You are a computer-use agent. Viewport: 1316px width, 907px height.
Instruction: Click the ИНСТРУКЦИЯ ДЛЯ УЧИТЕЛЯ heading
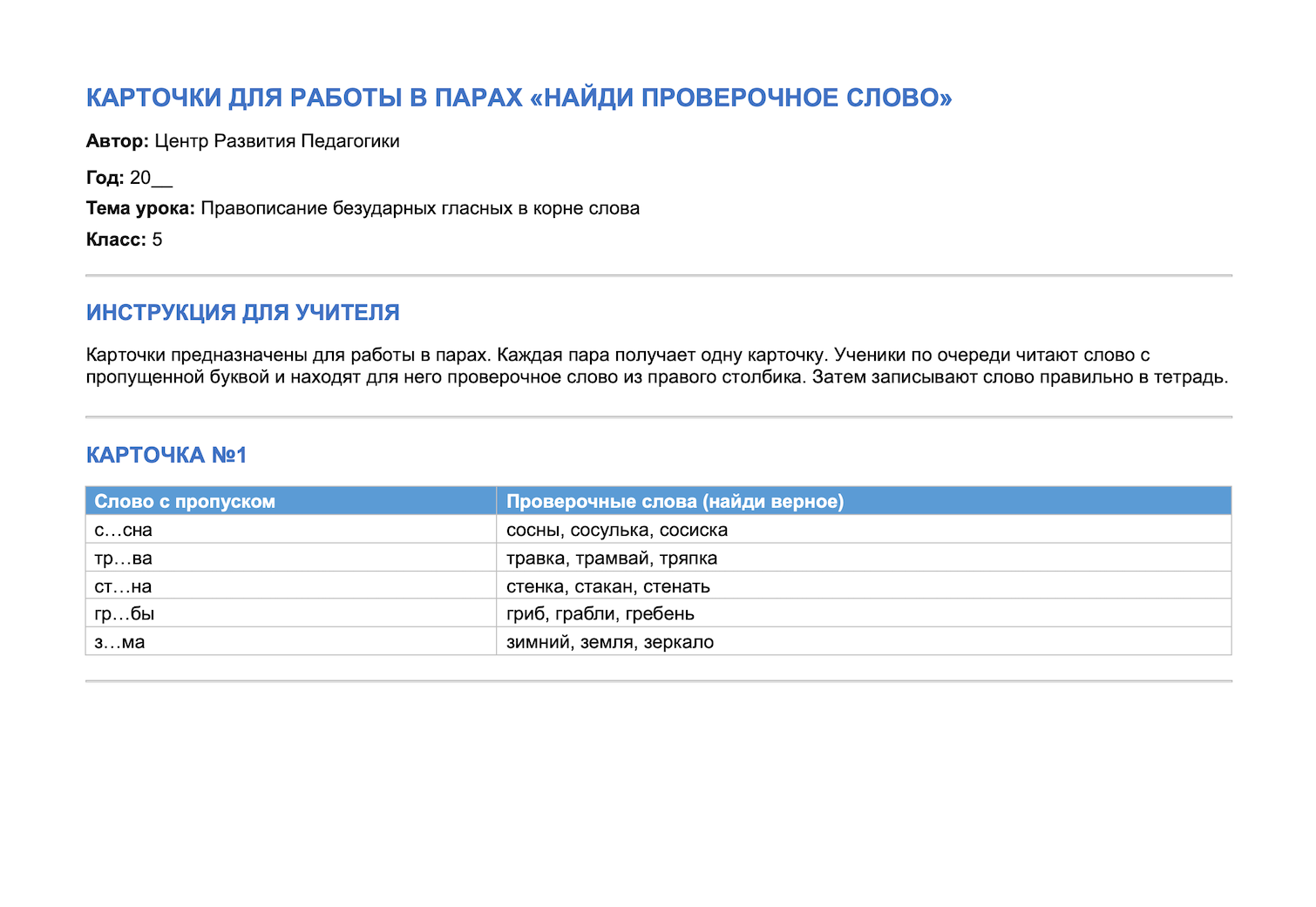tap(242, 313)
